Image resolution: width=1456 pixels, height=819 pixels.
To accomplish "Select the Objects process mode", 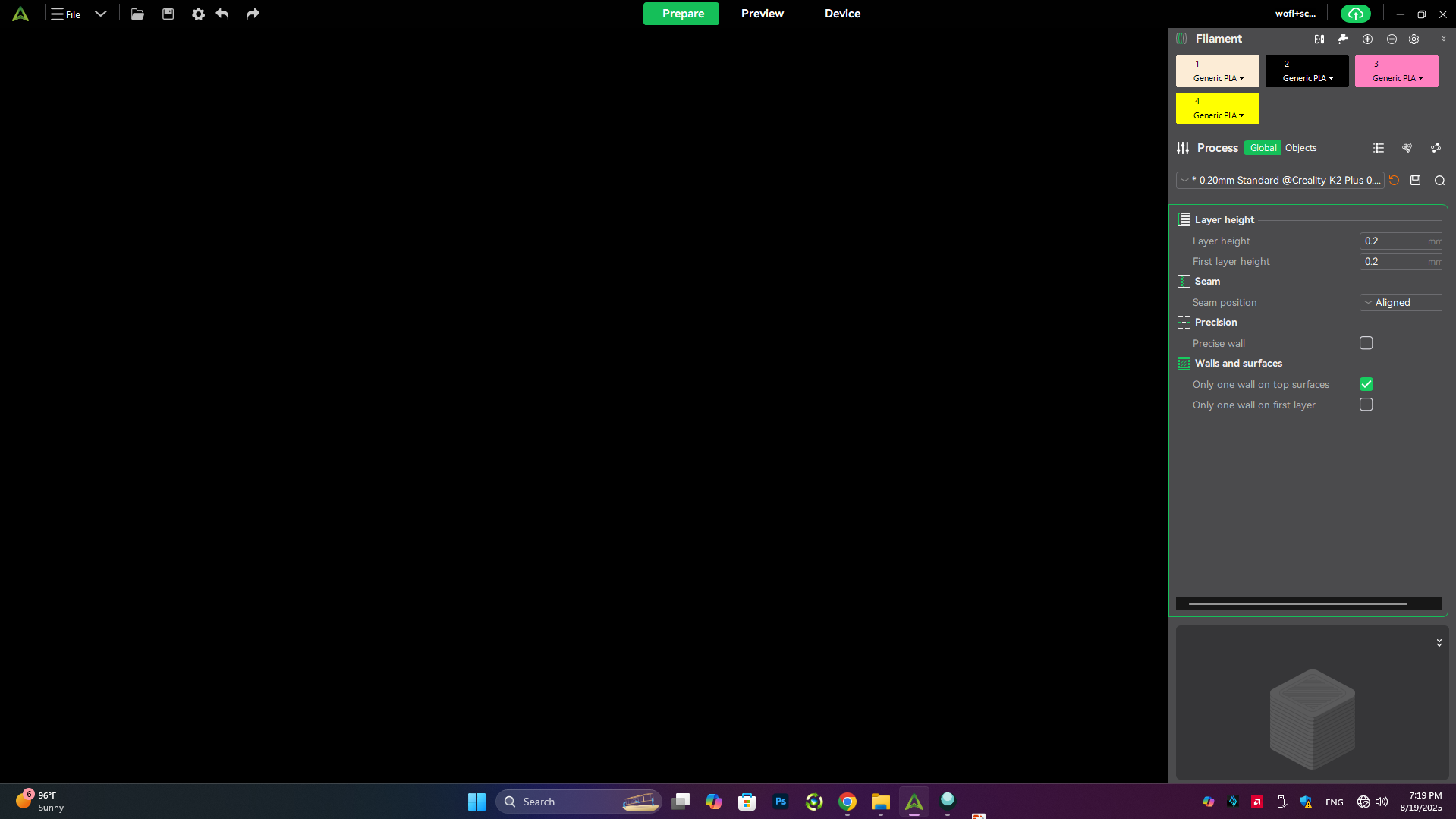I will pos(1300,148).
